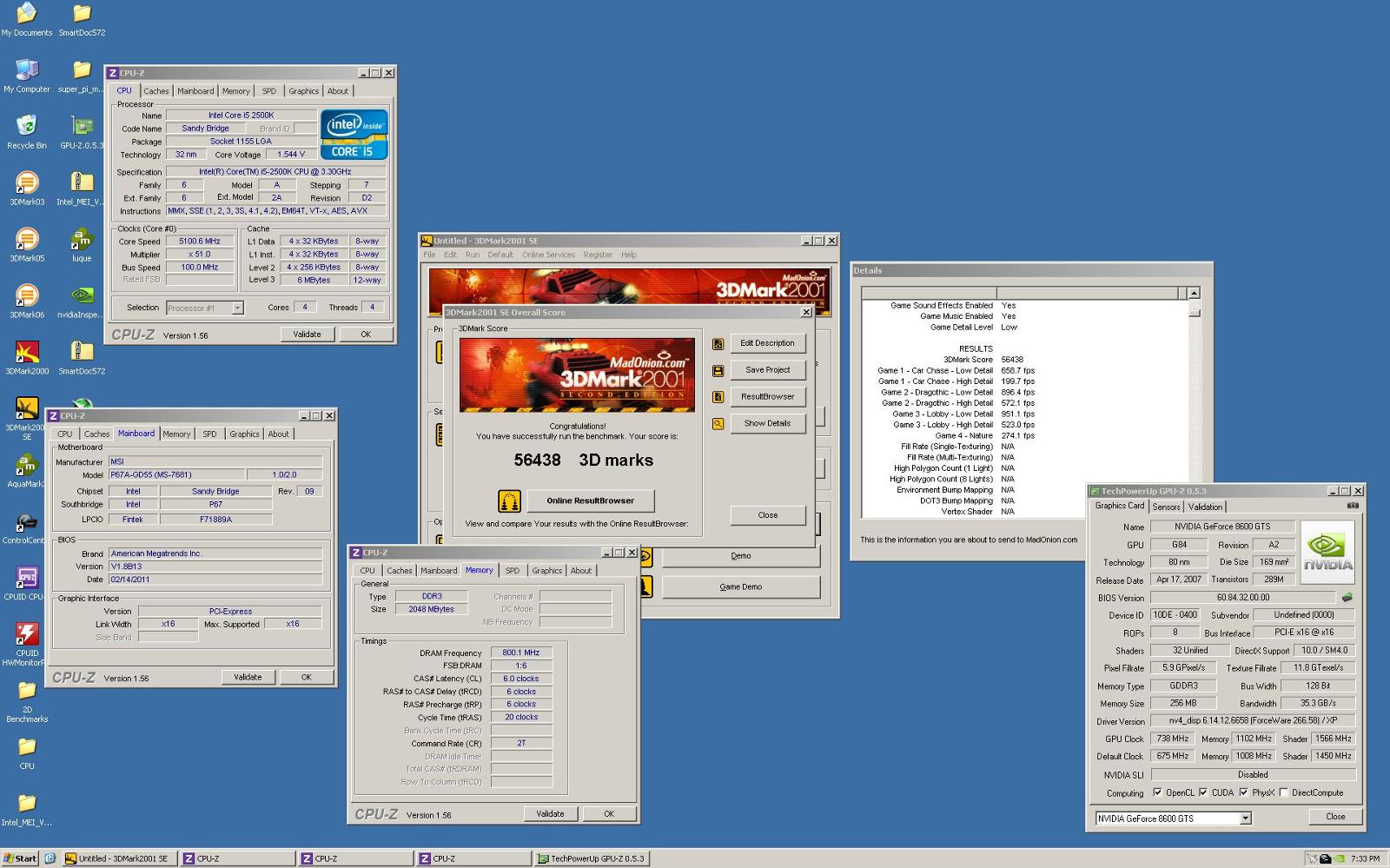This screenshot has height=868, width=1390.
Task: Switch to the Sensors tab in GPU-Z
Action: pyautogui.click(x=1166, y=507)
